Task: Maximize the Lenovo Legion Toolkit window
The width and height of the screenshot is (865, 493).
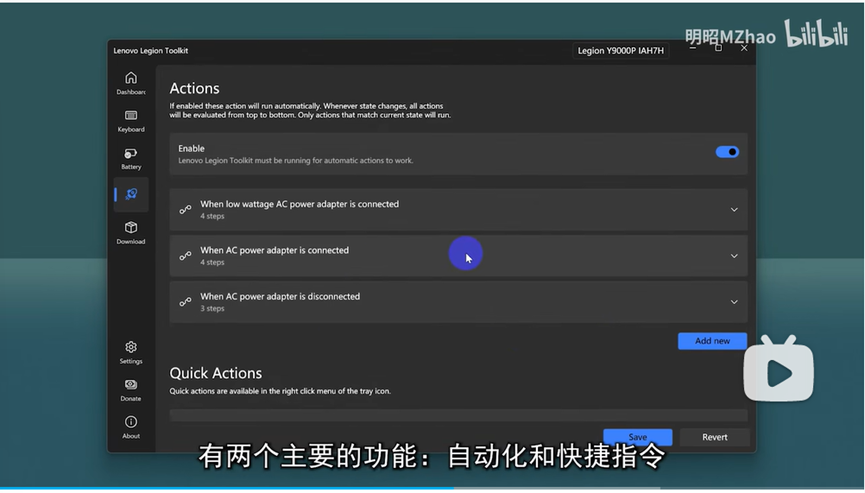Action: pos(718,48)
